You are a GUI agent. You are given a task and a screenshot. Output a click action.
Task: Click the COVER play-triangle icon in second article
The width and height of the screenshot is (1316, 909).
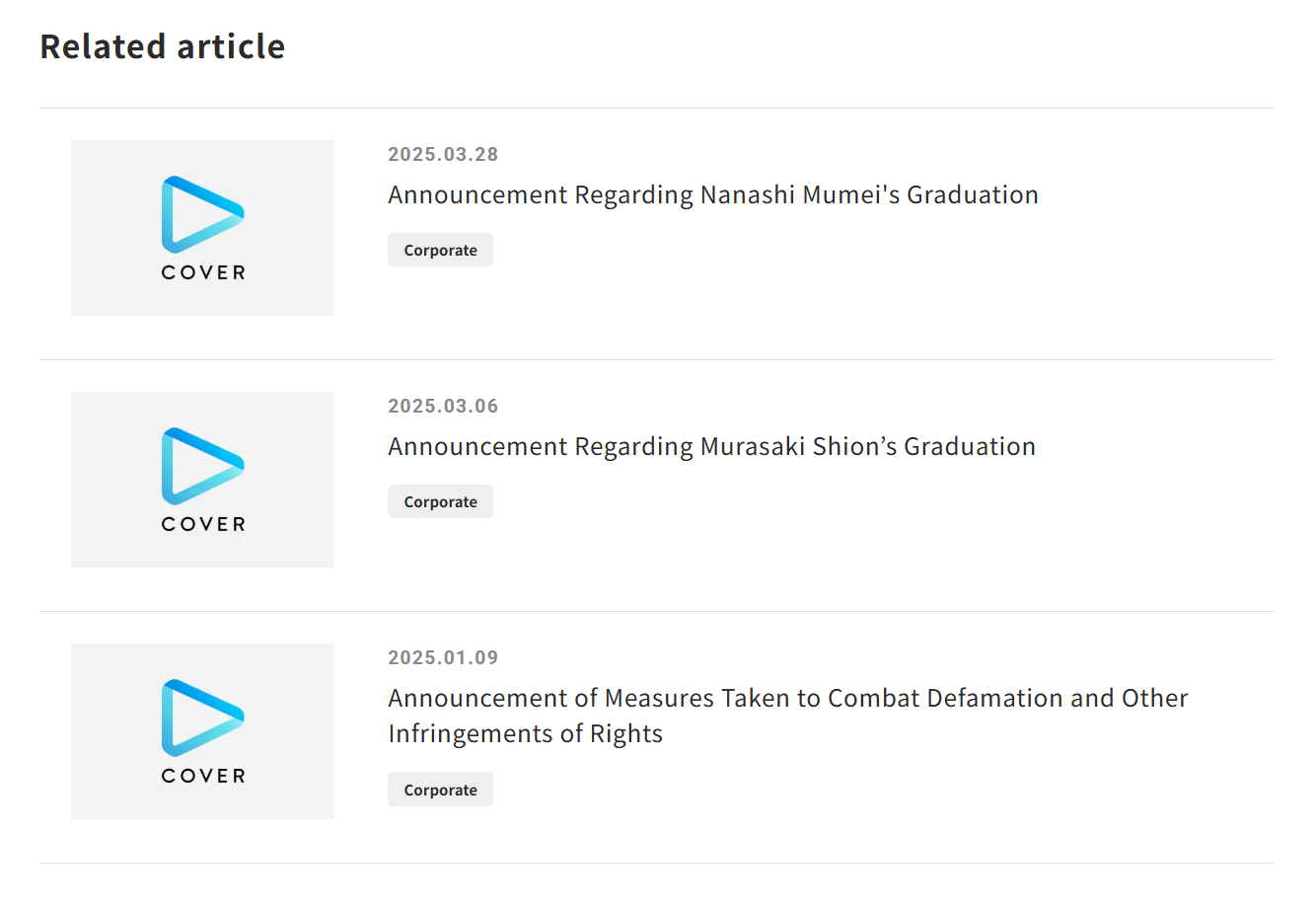tap(202, 466)
